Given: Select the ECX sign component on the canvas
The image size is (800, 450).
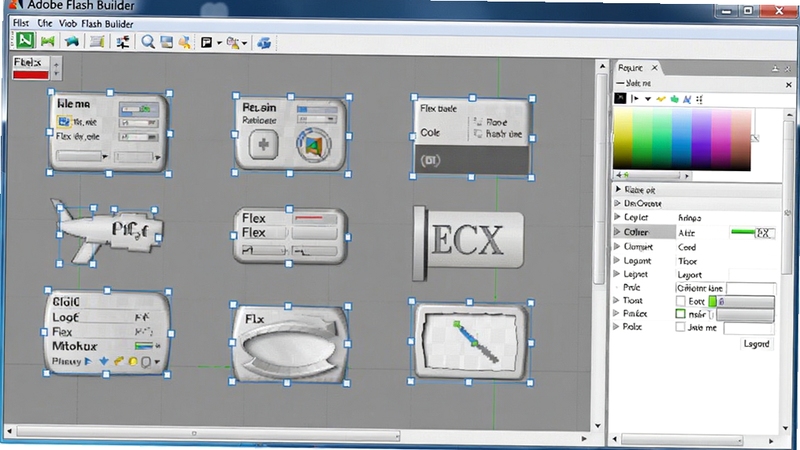Looking at the screenshot, I should click(x=468, y=241).
